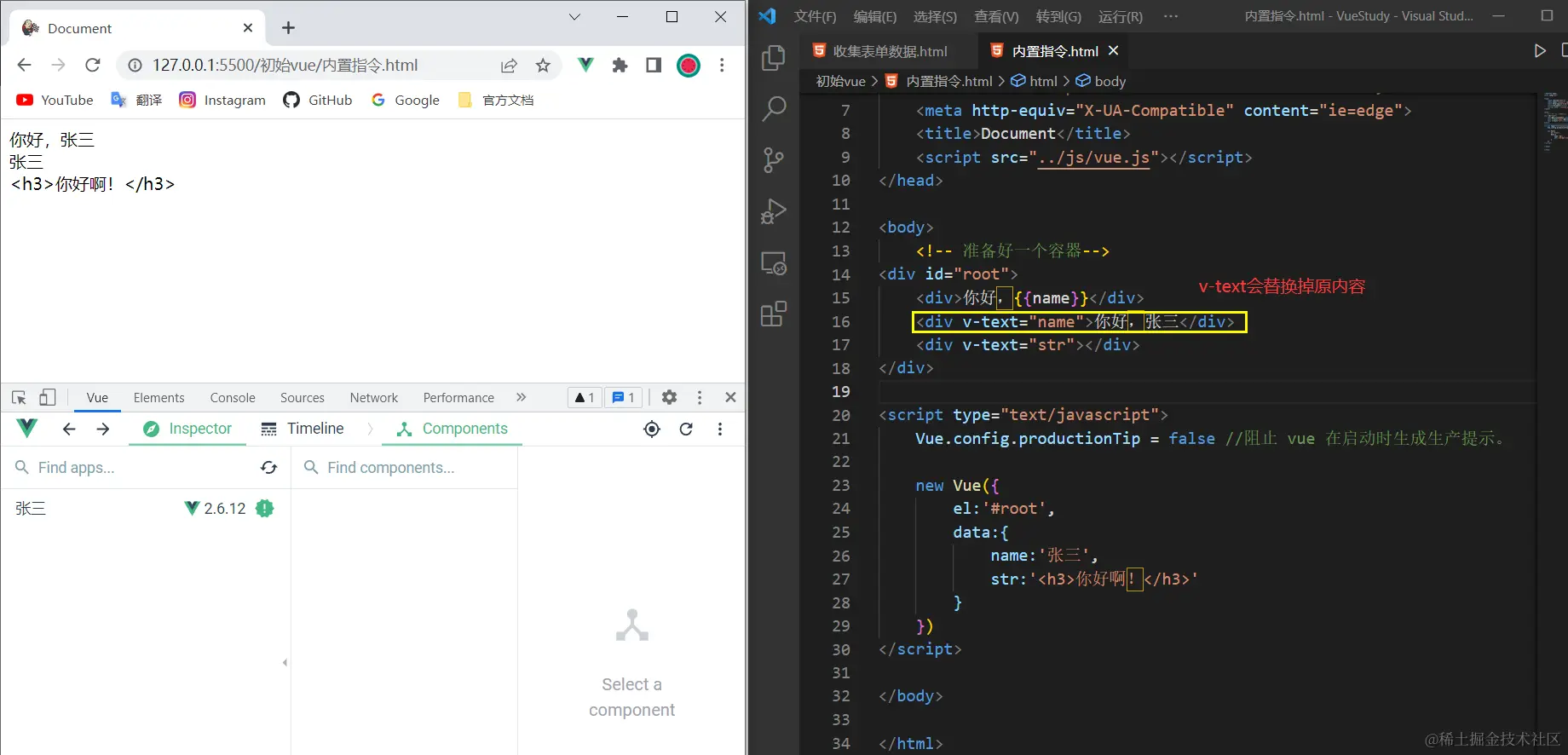Select the Vue devtools Inspector tab

point(187,429)
